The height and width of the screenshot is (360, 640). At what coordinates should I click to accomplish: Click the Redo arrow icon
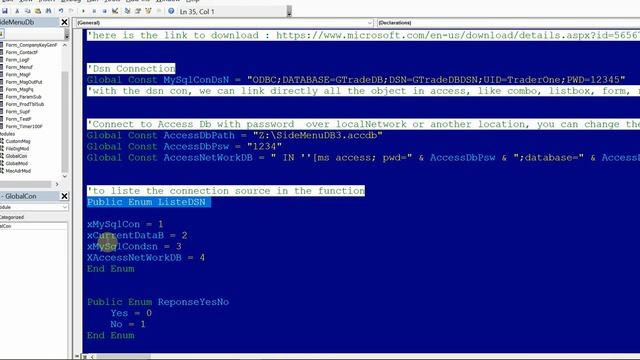coord(71,11)
